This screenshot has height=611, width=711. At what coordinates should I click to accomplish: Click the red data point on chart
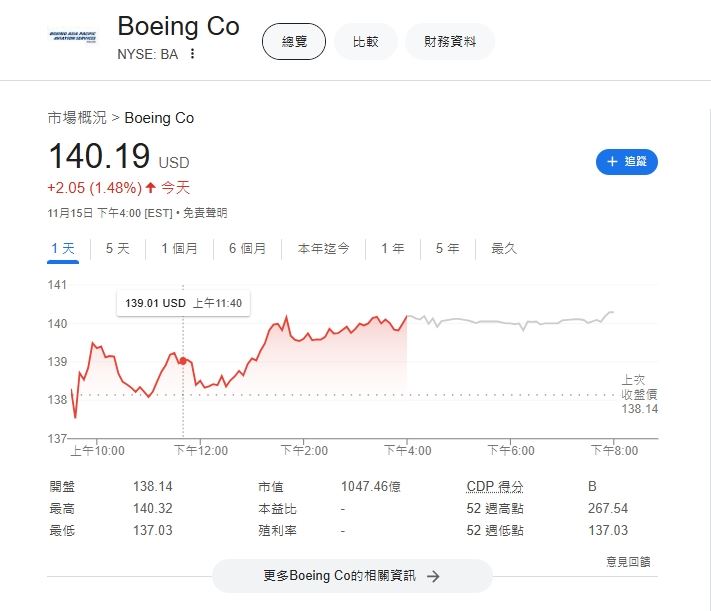click(x=183, y=361)
